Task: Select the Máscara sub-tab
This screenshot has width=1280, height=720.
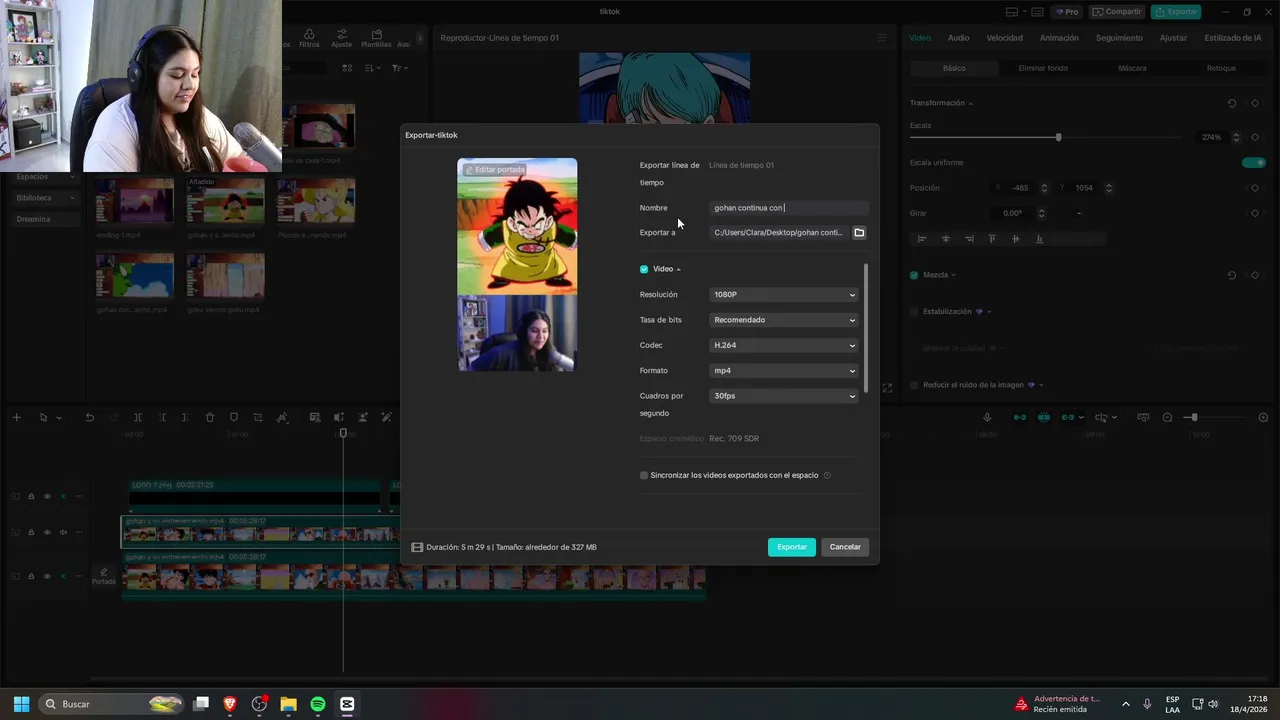Action: tap(1132, 68)
